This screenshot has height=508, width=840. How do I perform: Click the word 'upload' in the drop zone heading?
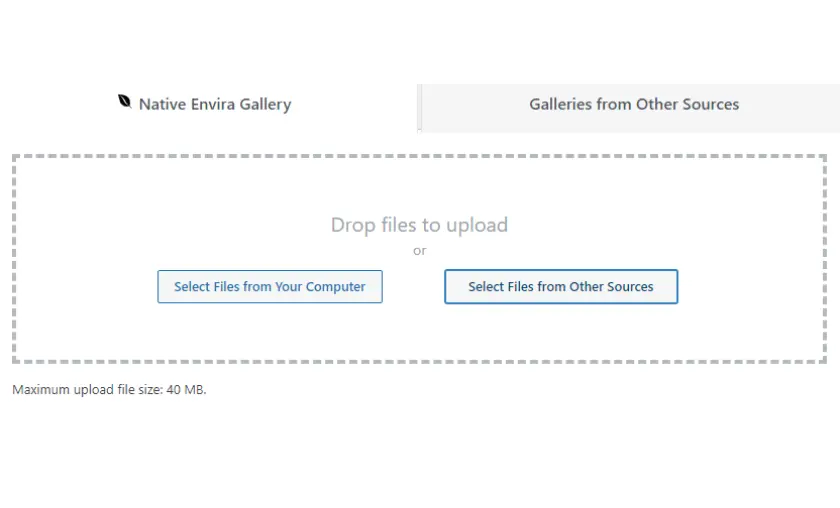[x=476, y=225]
